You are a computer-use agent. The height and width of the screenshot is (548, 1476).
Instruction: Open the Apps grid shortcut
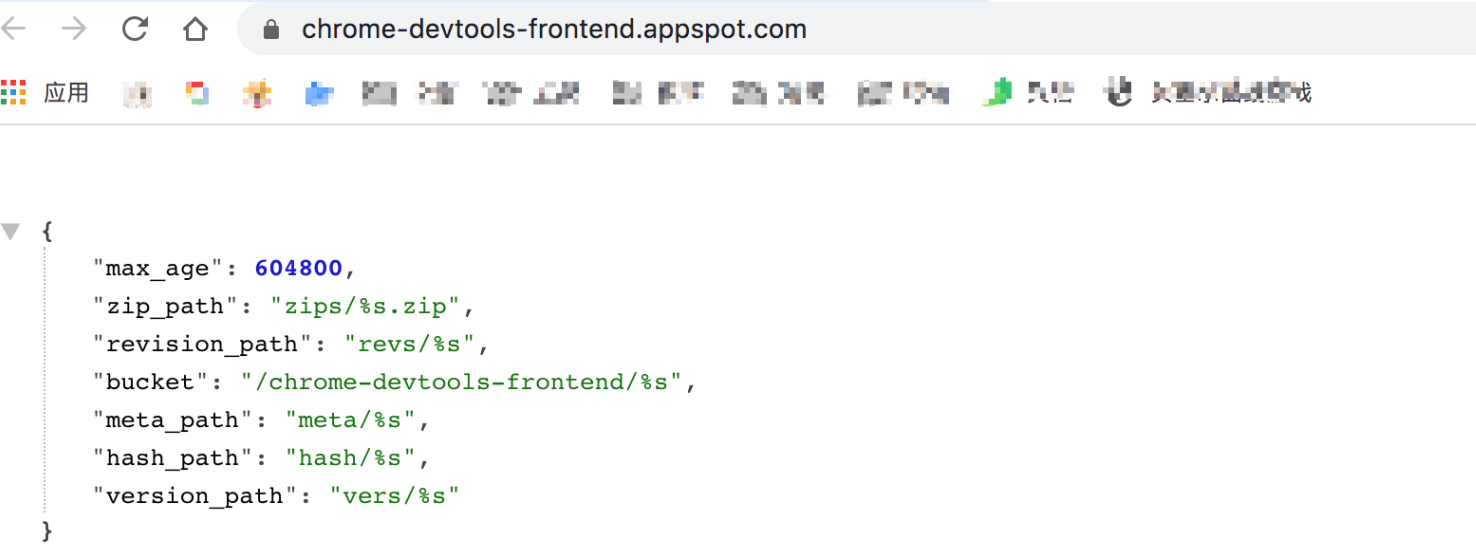tap(14, 93)
